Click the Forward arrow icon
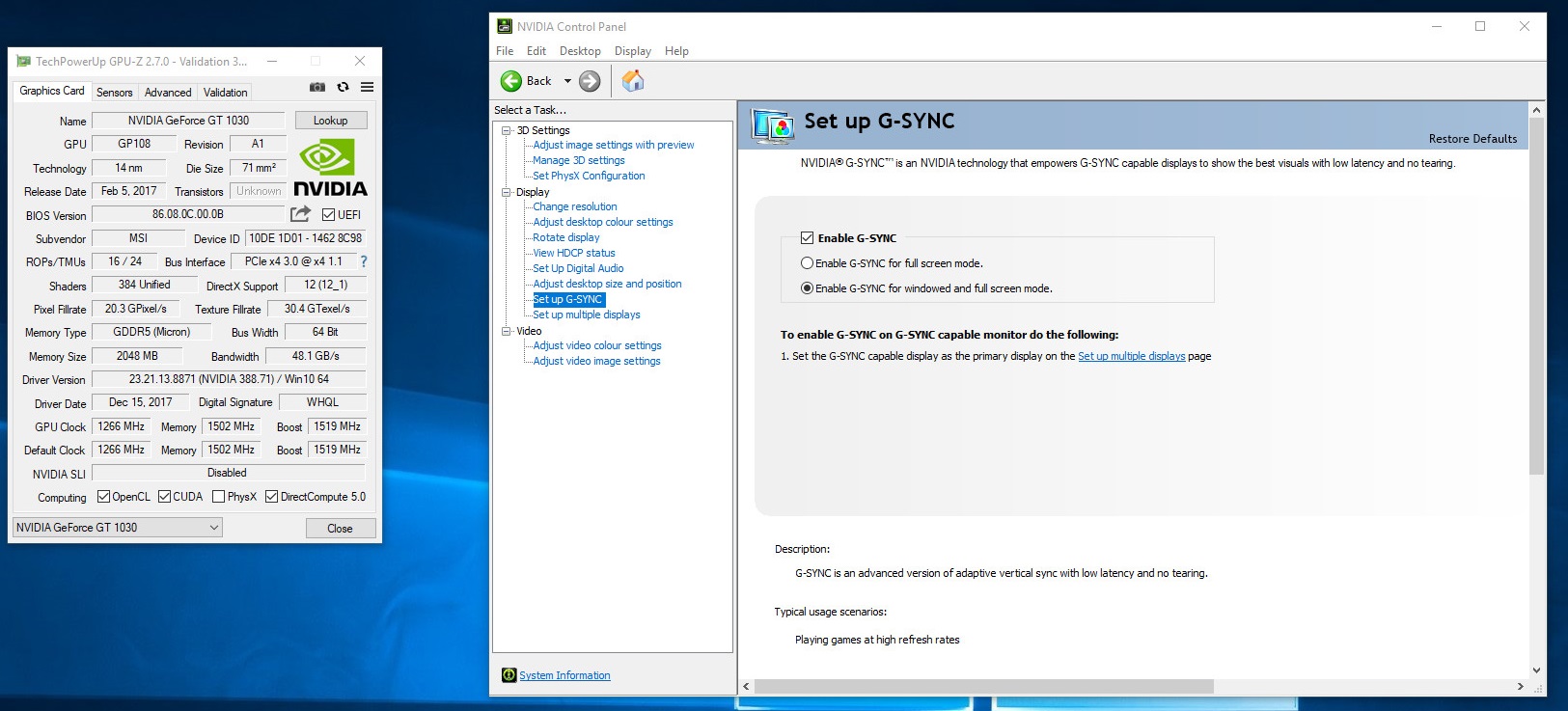Viewport: 1568px width, 711px height. click(590, 81)
